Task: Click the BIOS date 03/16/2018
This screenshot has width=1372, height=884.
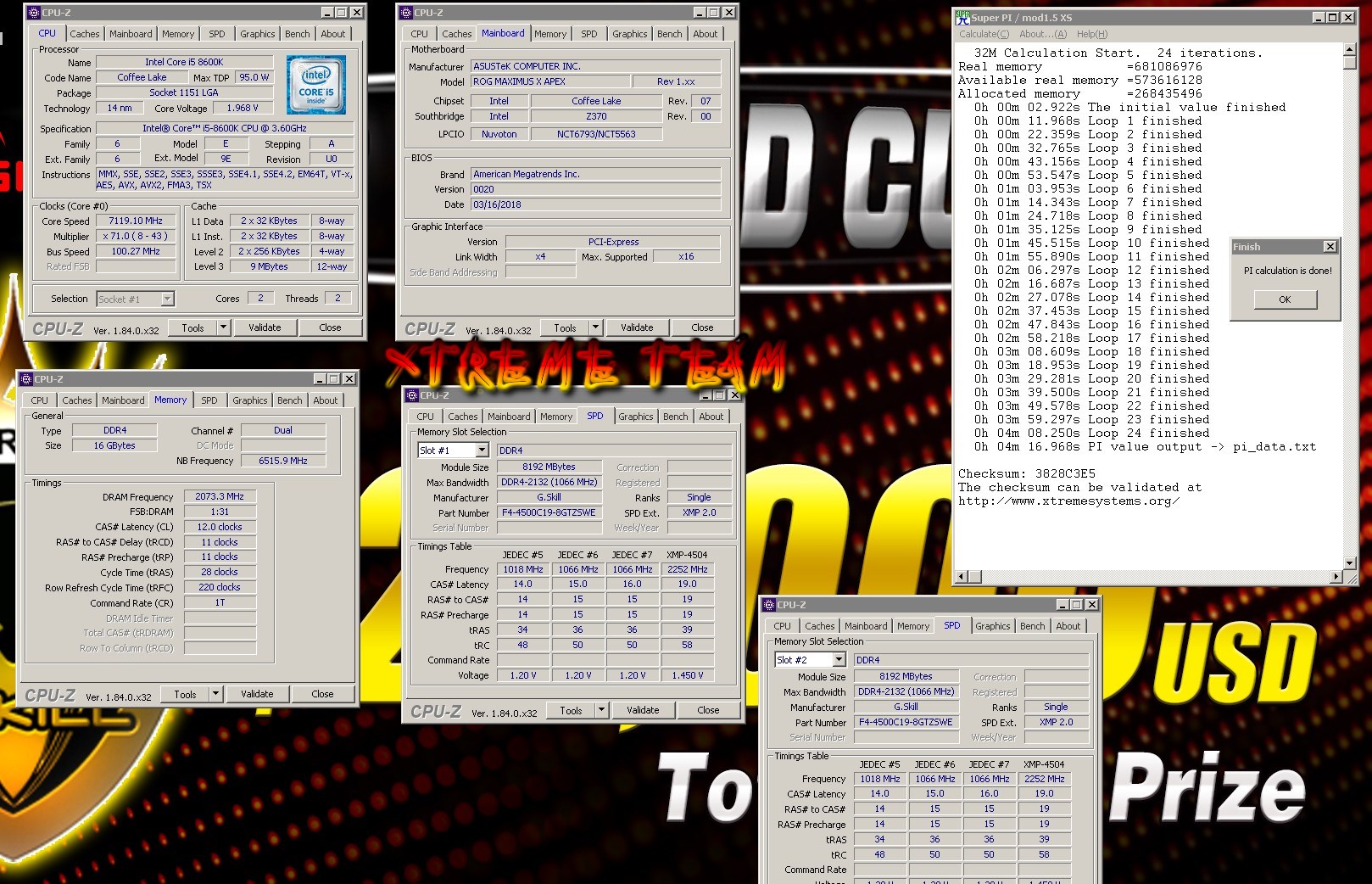Action: [x=596, y=204]
